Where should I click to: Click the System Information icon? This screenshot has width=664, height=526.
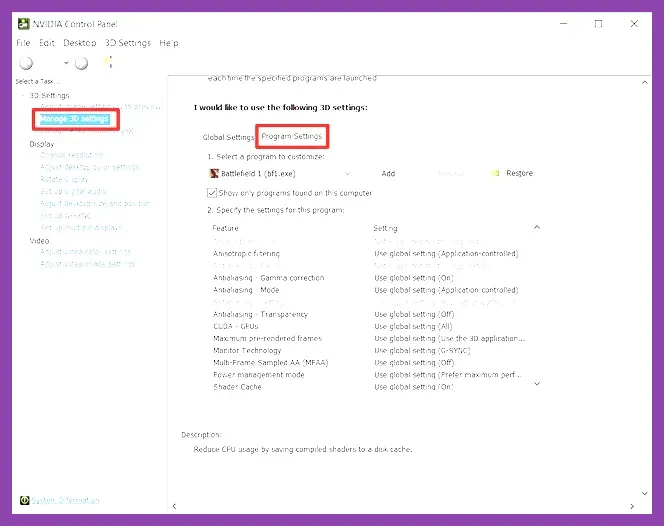[x=25, y=500]
